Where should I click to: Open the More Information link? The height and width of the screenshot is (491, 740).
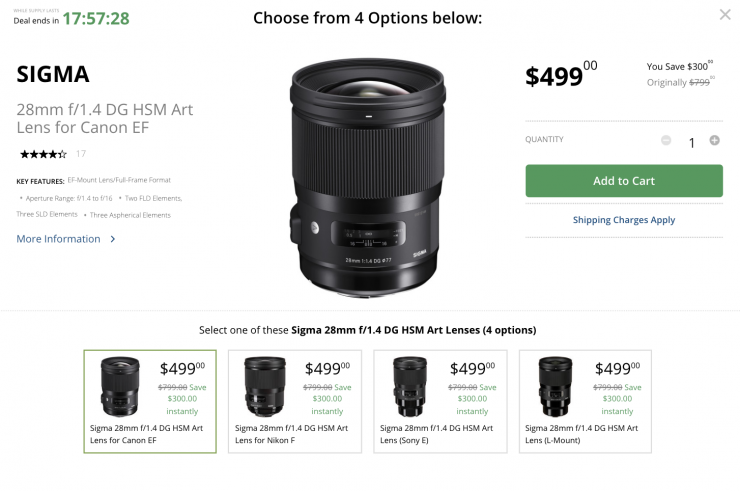(x=58, y=239)
